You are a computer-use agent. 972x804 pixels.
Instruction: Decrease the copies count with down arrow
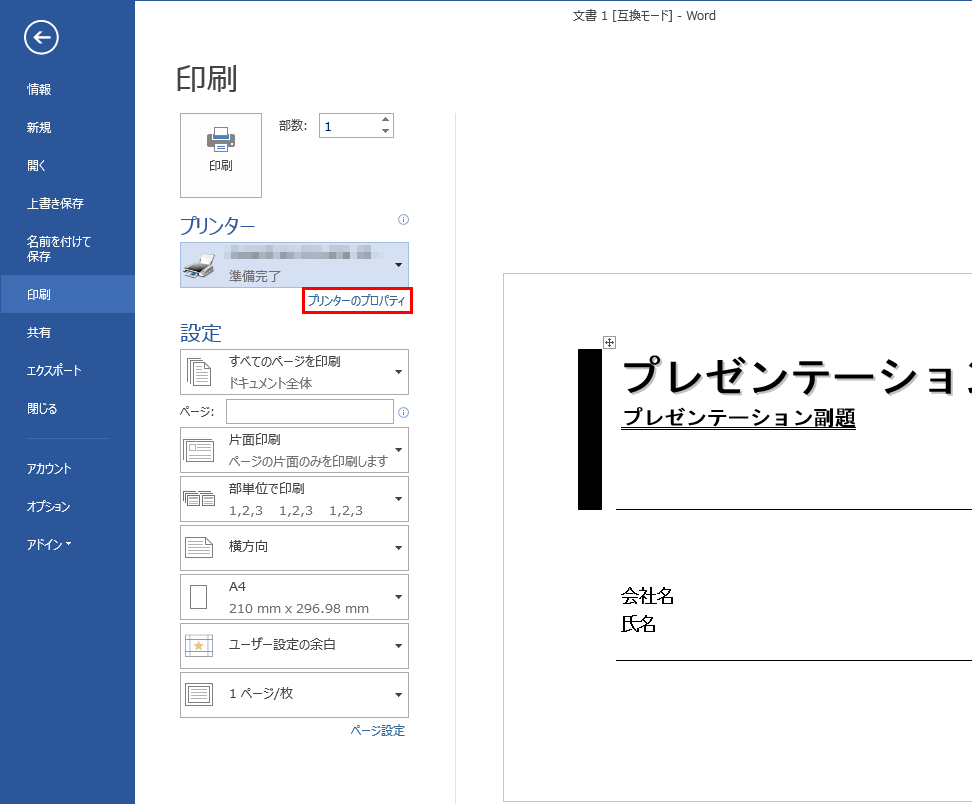(385, 131)
